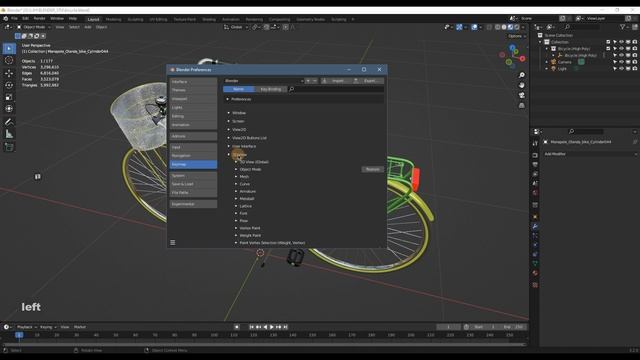Expand View2D Buttons List keymap section
The width and height of the screenshot is (640, 360).
tap(229, 138)
